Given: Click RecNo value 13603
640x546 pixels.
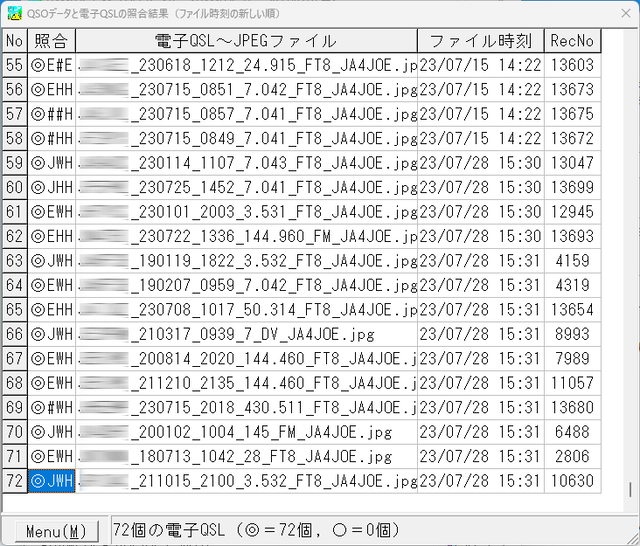Looking at the screenshot, I should 572,65.
